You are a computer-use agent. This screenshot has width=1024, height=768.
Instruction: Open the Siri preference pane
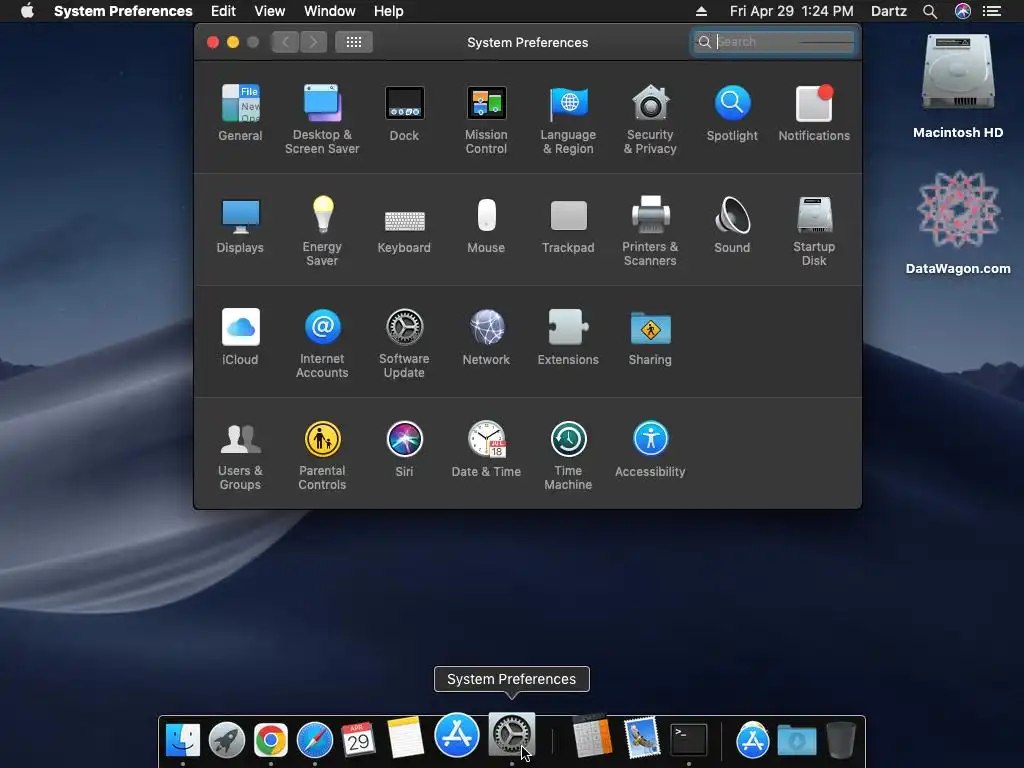click(x=404, y=449)
